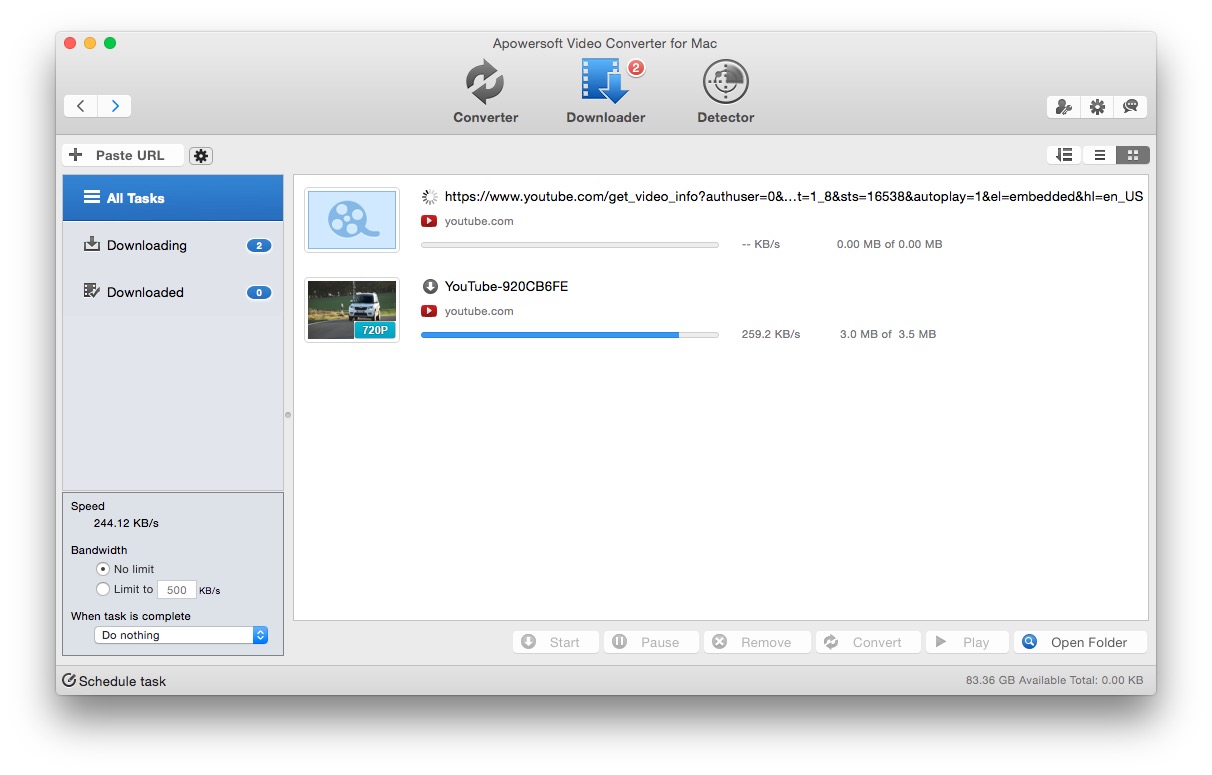Click the 720P car video thumbnail
Screen dimensions: 1212x775
tap(352, 310)
